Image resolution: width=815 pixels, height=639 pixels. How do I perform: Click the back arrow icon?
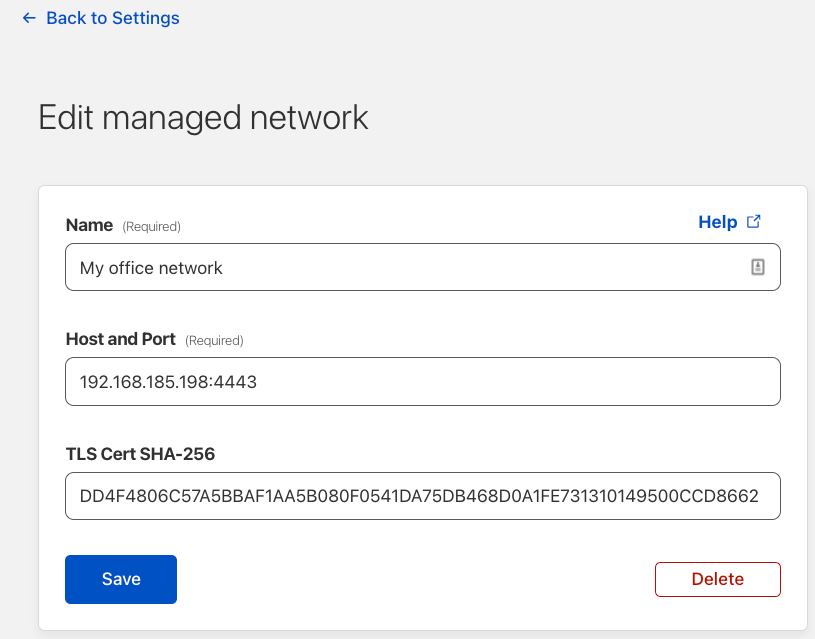pyautogui.click(x=29, y=18)
